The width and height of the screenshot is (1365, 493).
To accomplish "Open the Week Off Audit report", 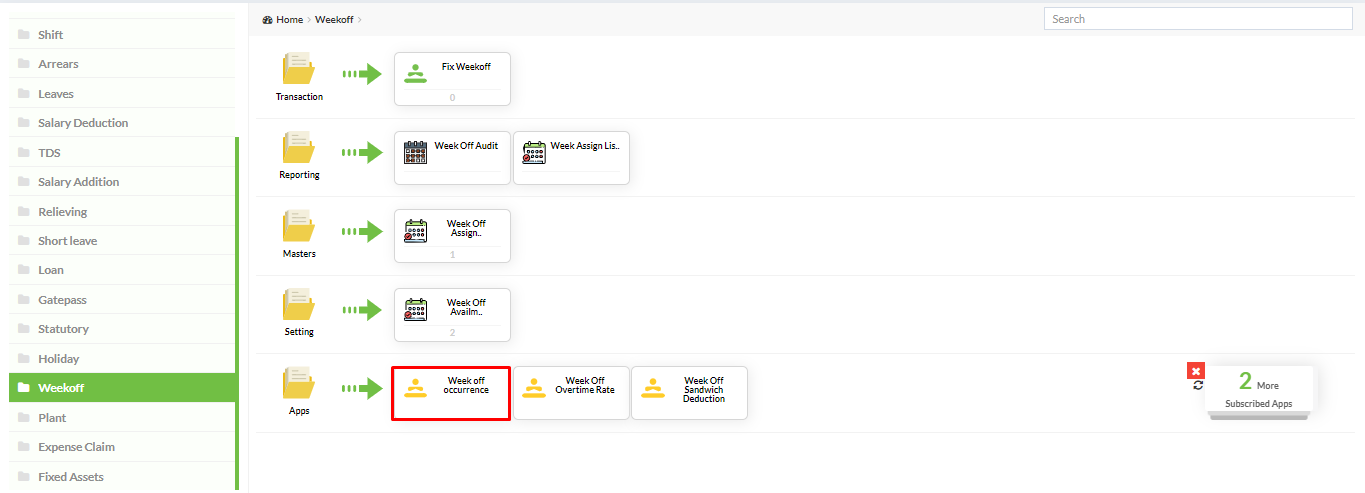I will (452, 158).
